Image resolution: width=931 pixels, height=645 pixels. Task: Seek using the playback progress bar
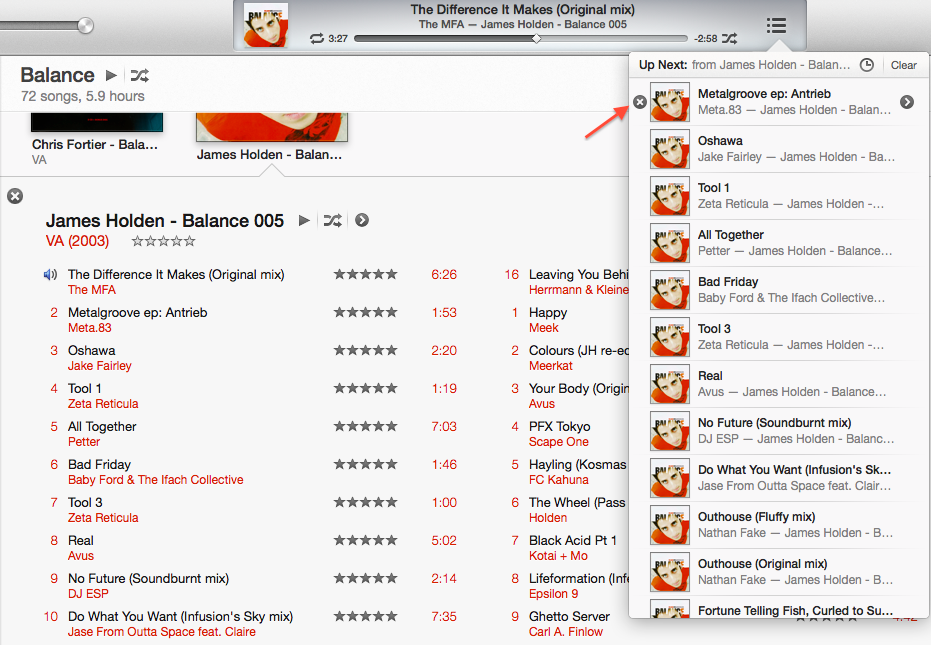pyautogui.click(x=521, y=39)
